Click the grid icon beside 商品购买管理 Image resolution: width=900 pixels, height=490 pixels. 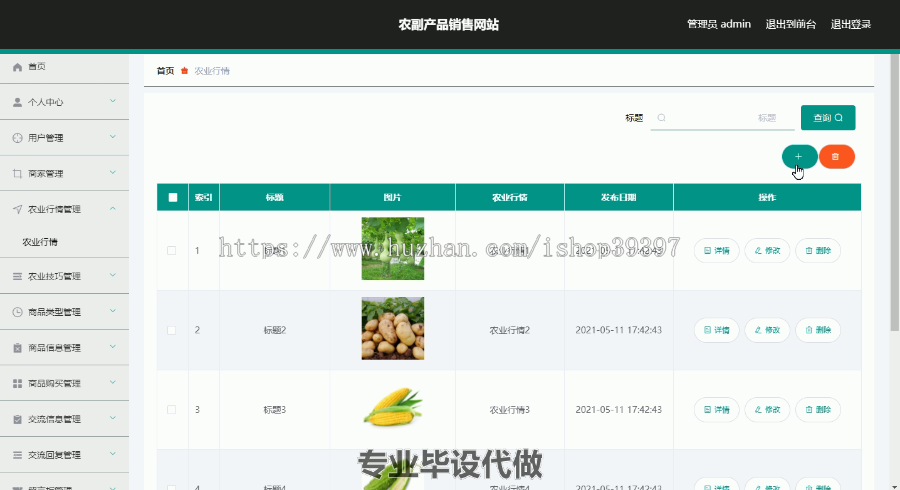point(17,383)
